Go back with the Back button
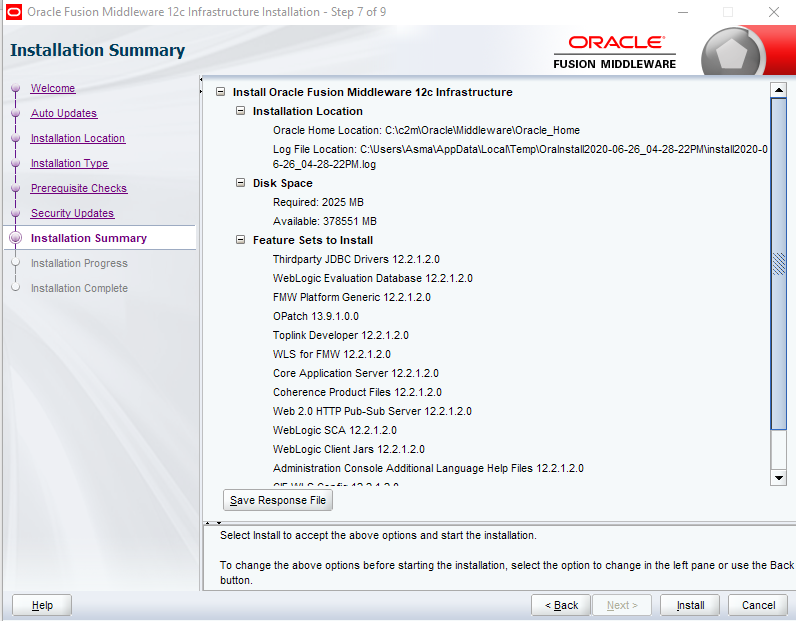 click(561, 605)
